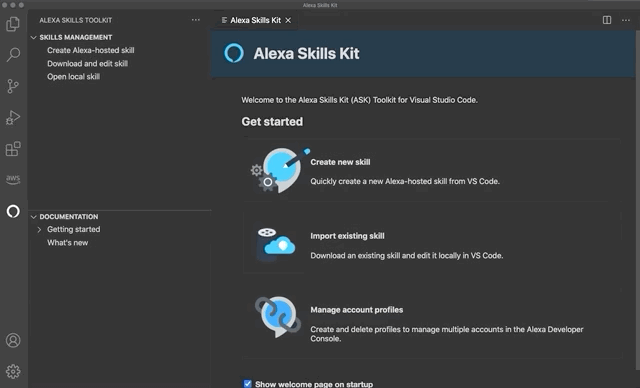
Task: Click Download and edit skill
Action: coord(87,64)
